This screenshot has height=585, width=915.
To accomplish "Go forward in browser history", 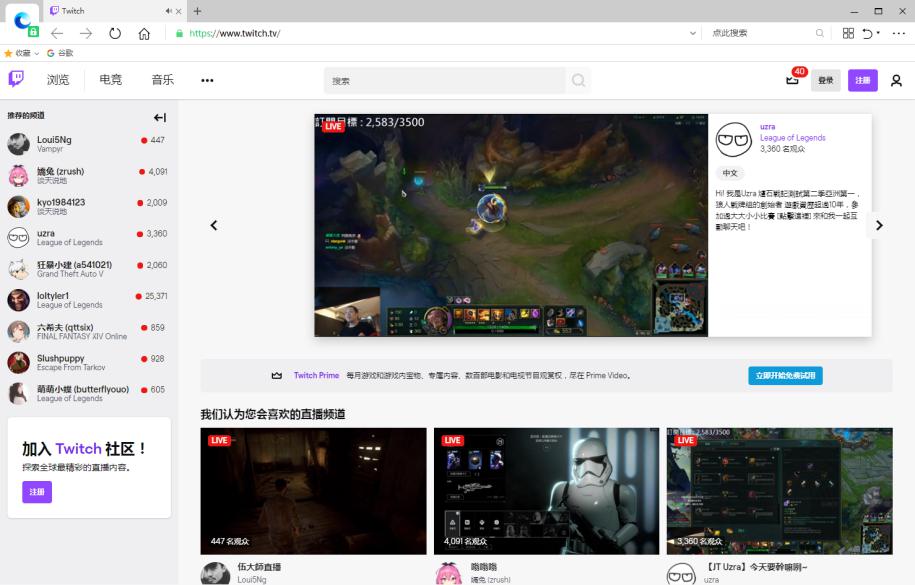I will click(86, 33).
